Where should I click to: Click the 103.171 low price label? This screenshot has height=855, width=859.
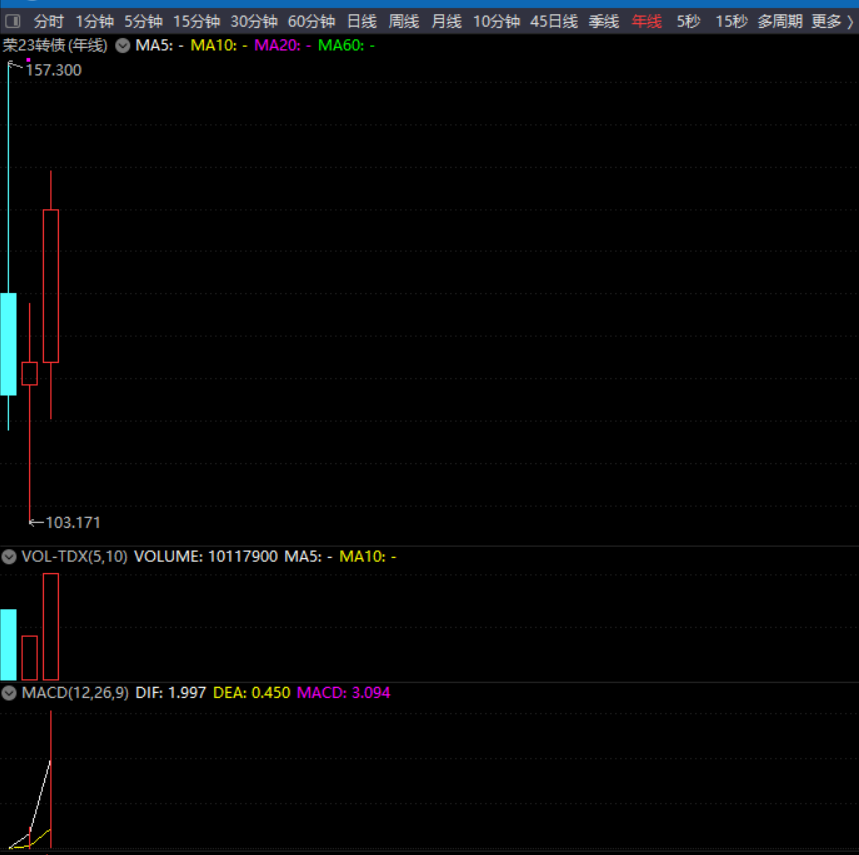point(73,523)
